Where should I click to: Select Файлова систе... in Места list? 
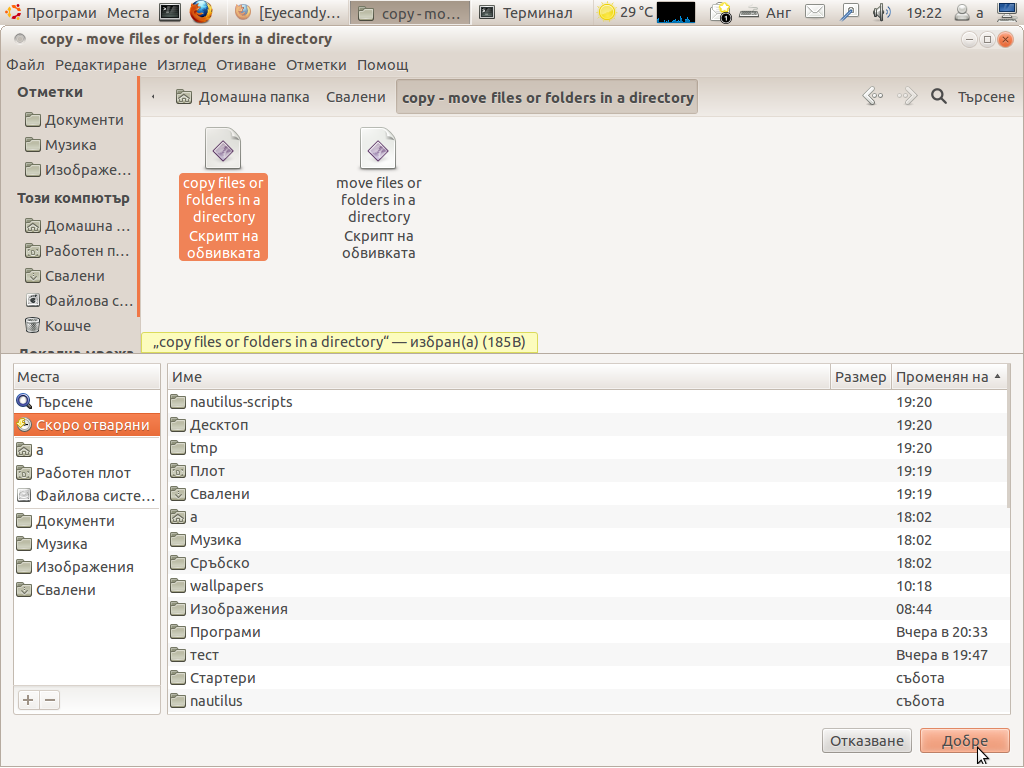pyautogui.click(x=87, y=496)
